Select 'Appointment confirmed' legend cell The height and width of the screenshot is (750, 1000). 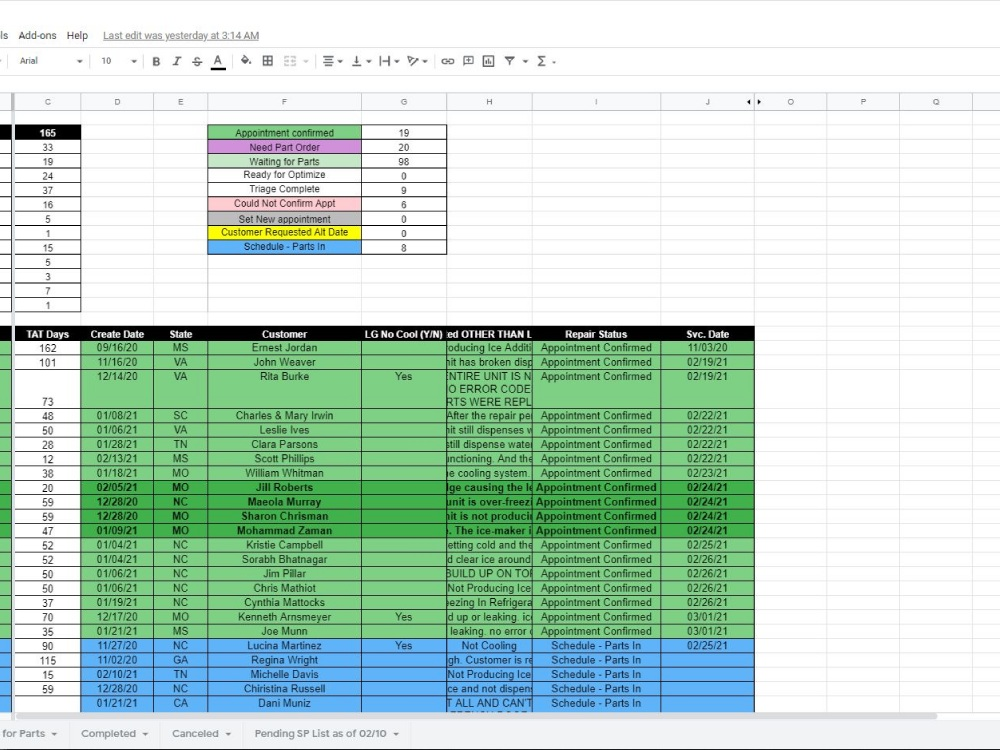click(x=284, y=133)
